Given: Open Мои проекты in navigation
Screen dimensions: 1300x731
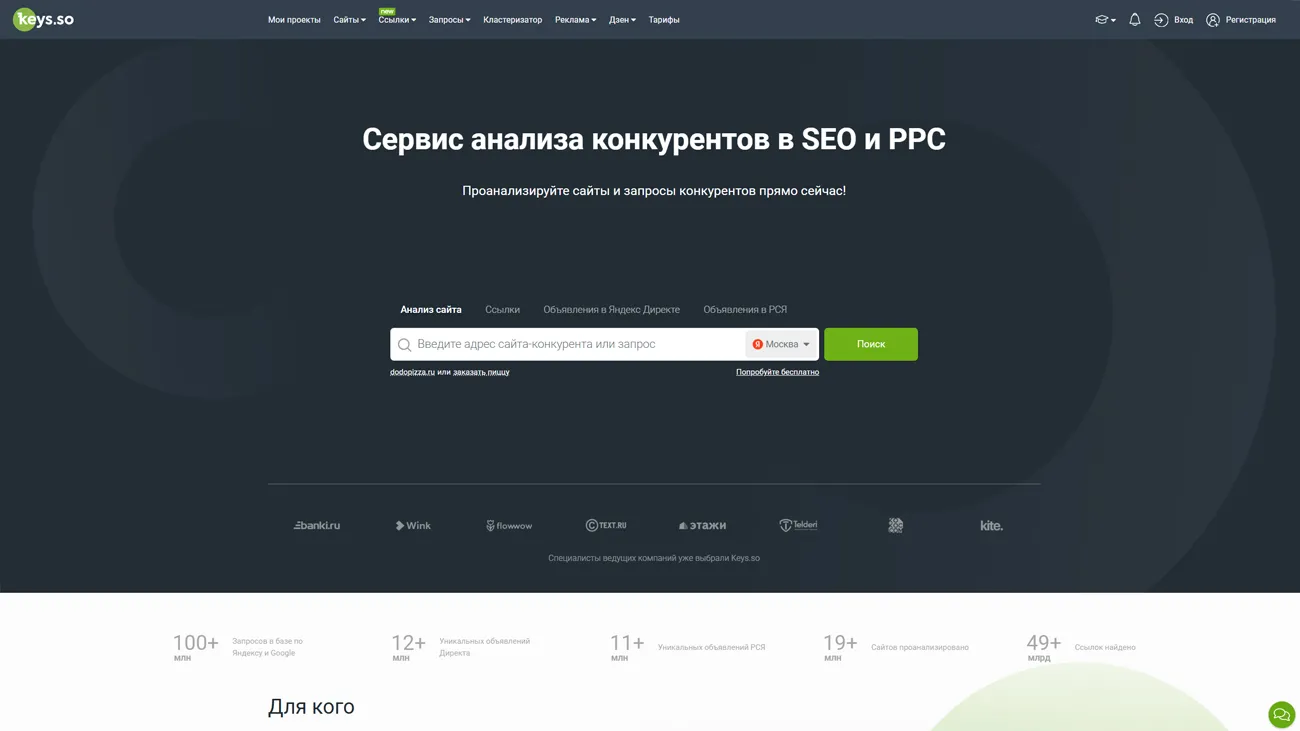Looking at the screenshot, I should [294, 20].
